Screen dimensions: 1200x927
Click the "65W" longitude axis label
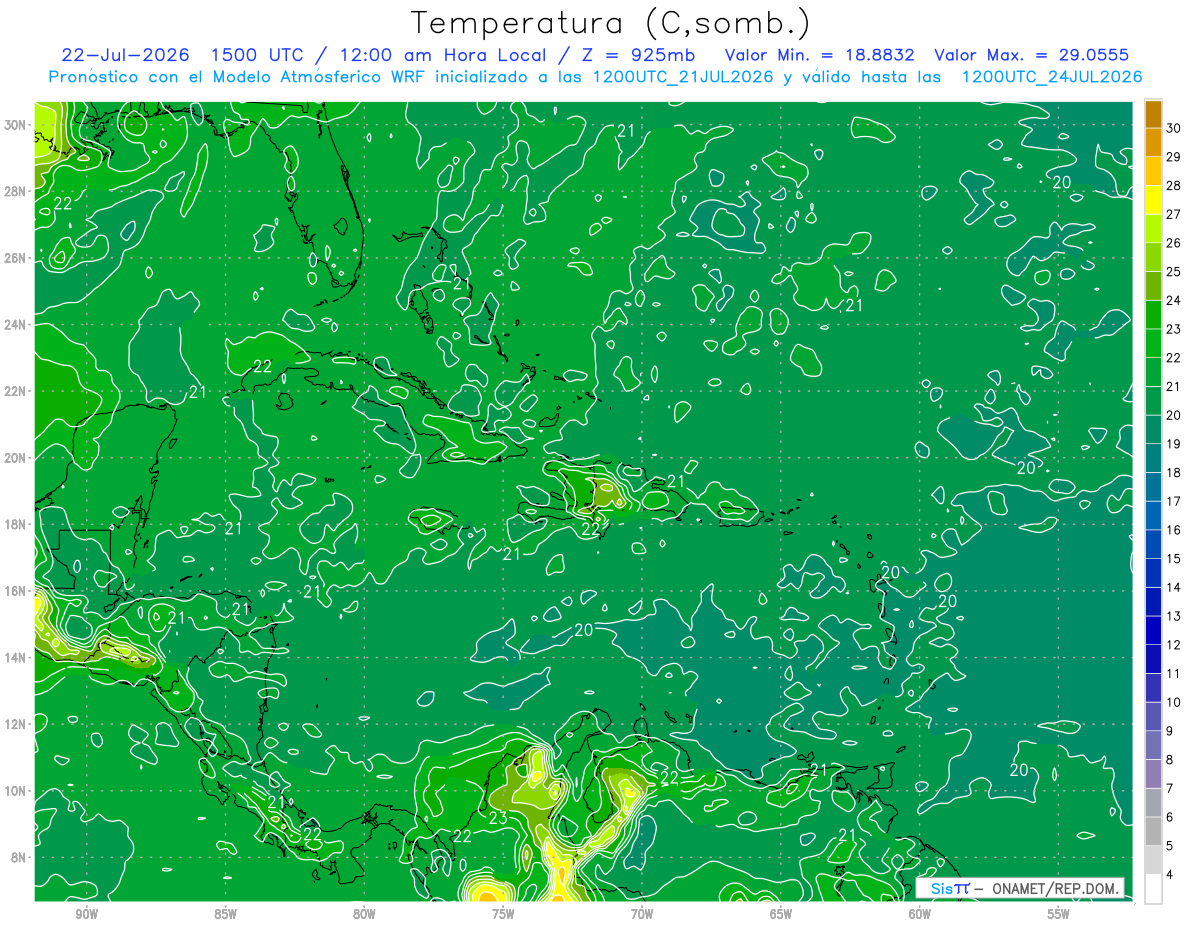tap(781, 914)
